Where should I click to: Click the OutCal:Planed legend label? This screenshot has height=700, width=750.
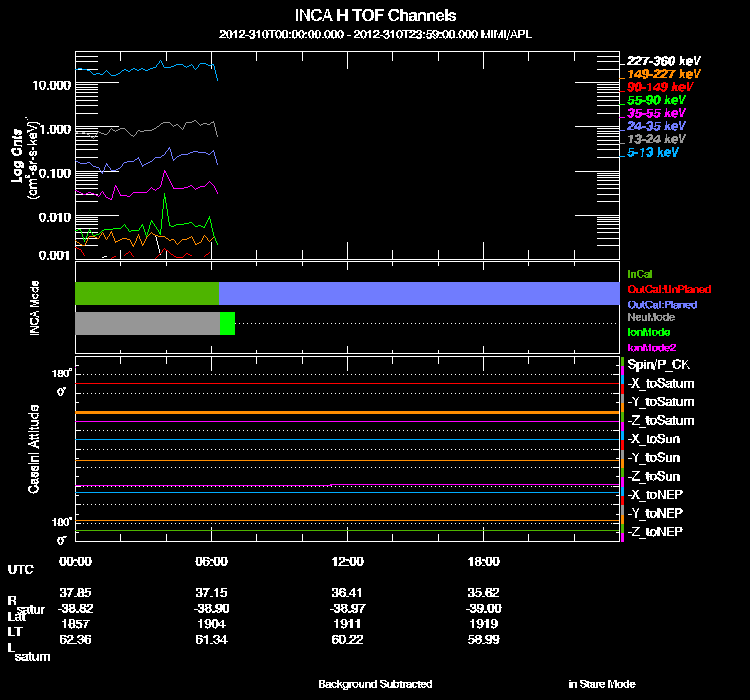pos(661,304)
